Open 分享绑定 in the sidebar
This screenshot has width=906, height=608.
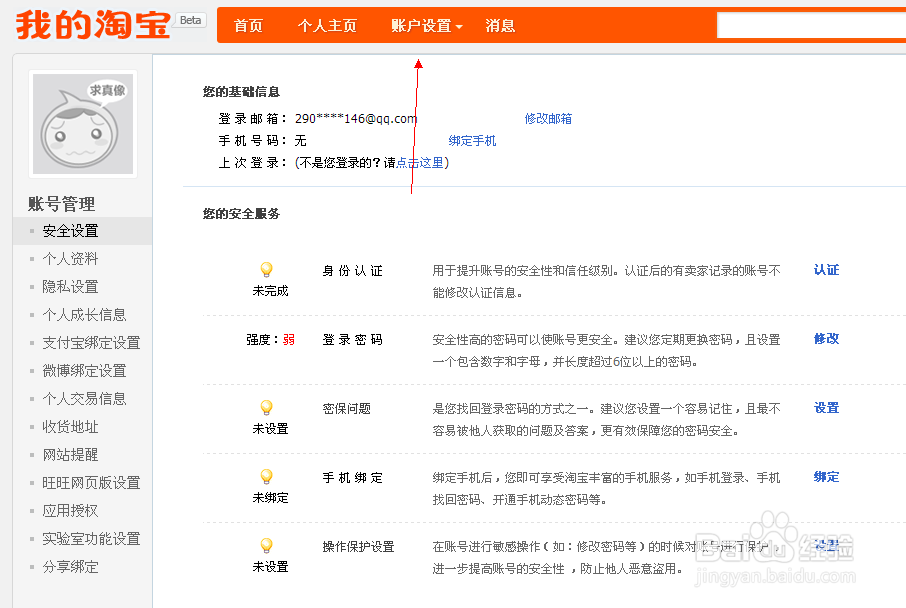70,567
